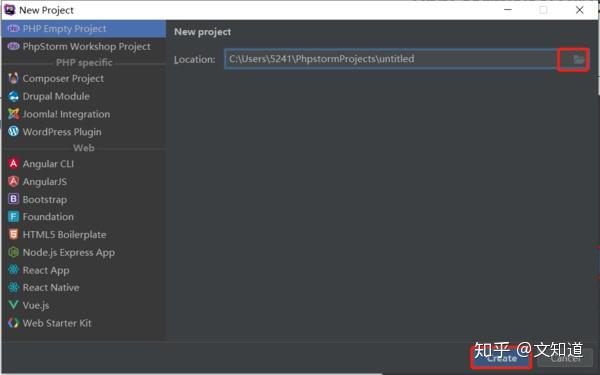Click the Vue.js V icon
600x375 pixels.
pos(13,305)
